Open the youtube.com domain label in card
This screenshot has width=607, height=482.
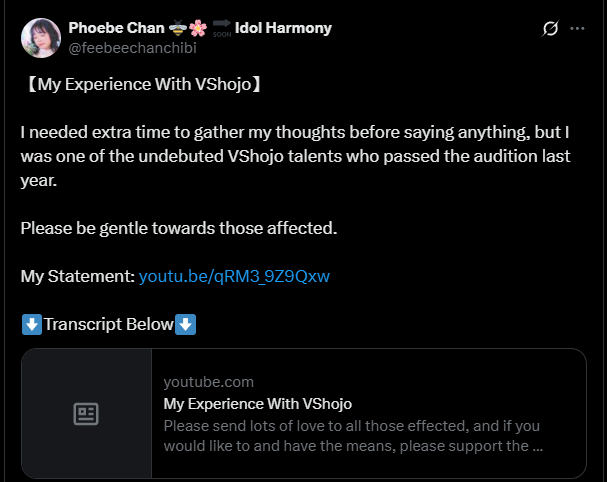[x=209, y=382]
